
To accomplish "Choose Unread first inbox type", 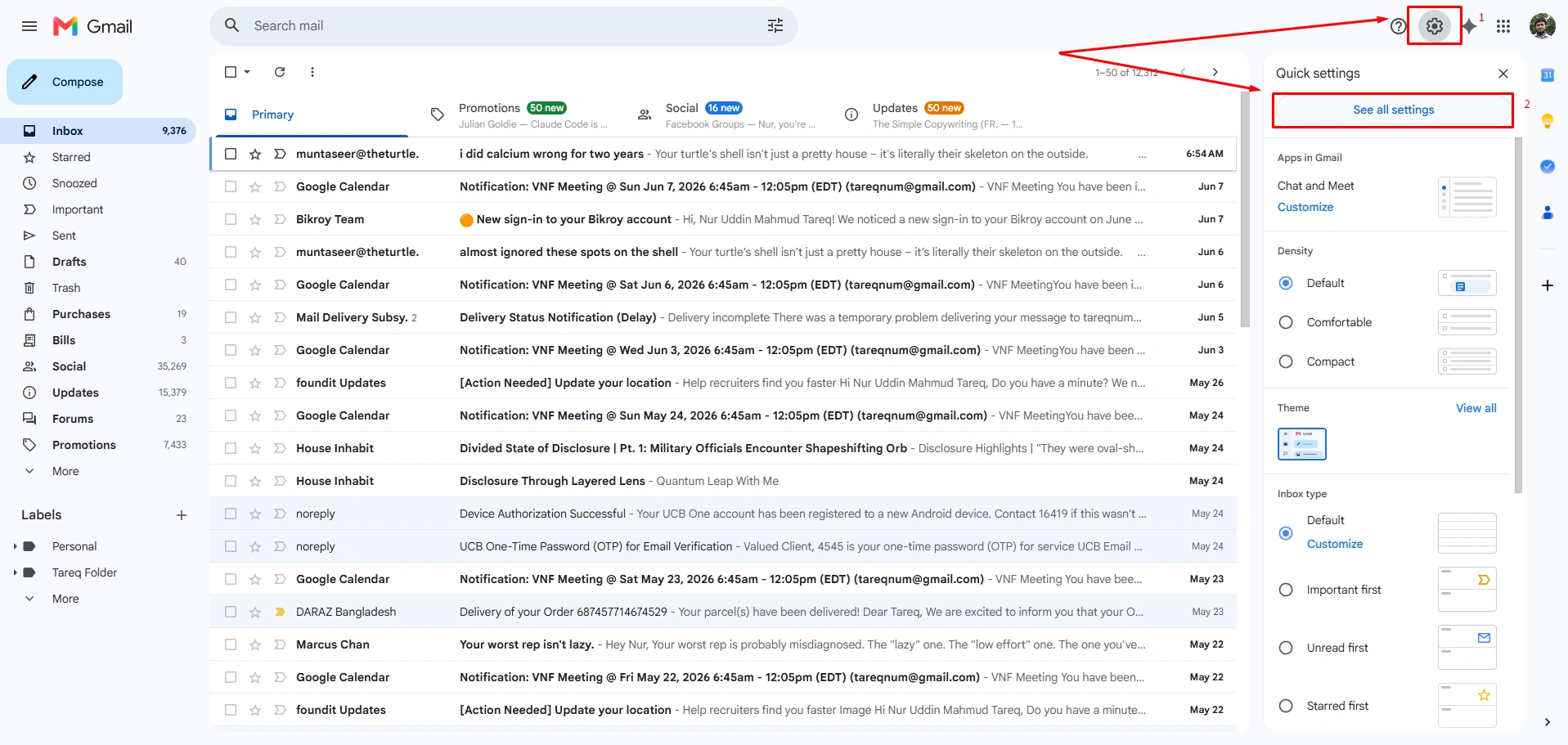I will pos(1286,648).
